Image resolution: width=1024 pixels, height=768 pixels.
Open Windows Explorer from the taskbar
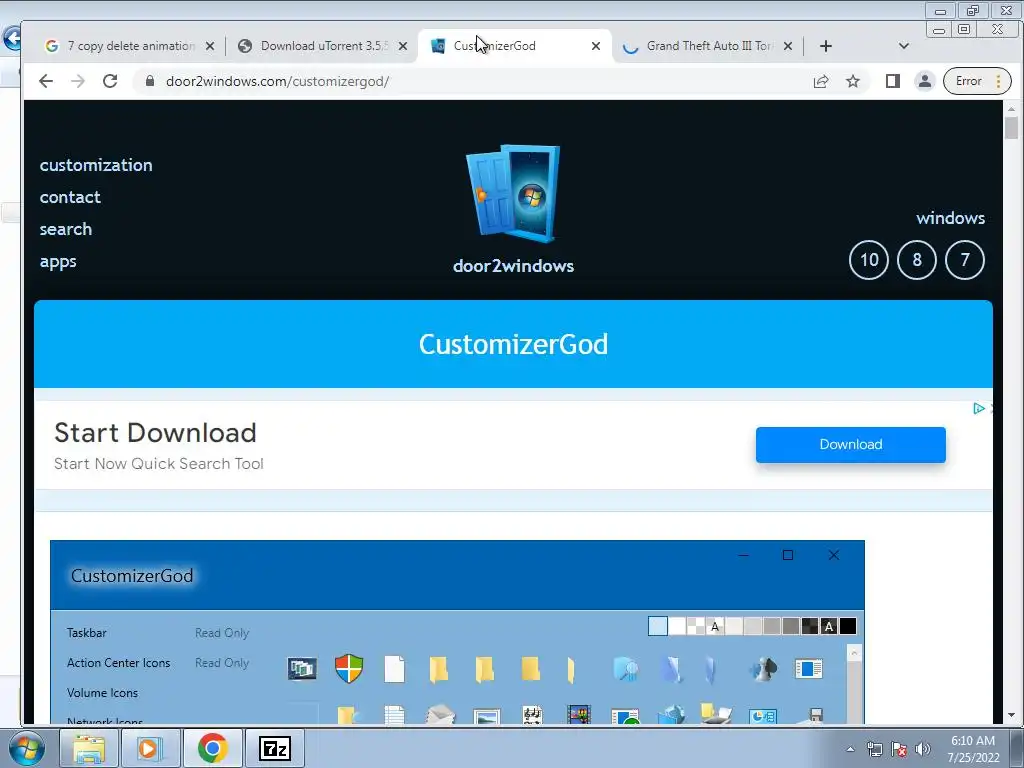(89, 748)
